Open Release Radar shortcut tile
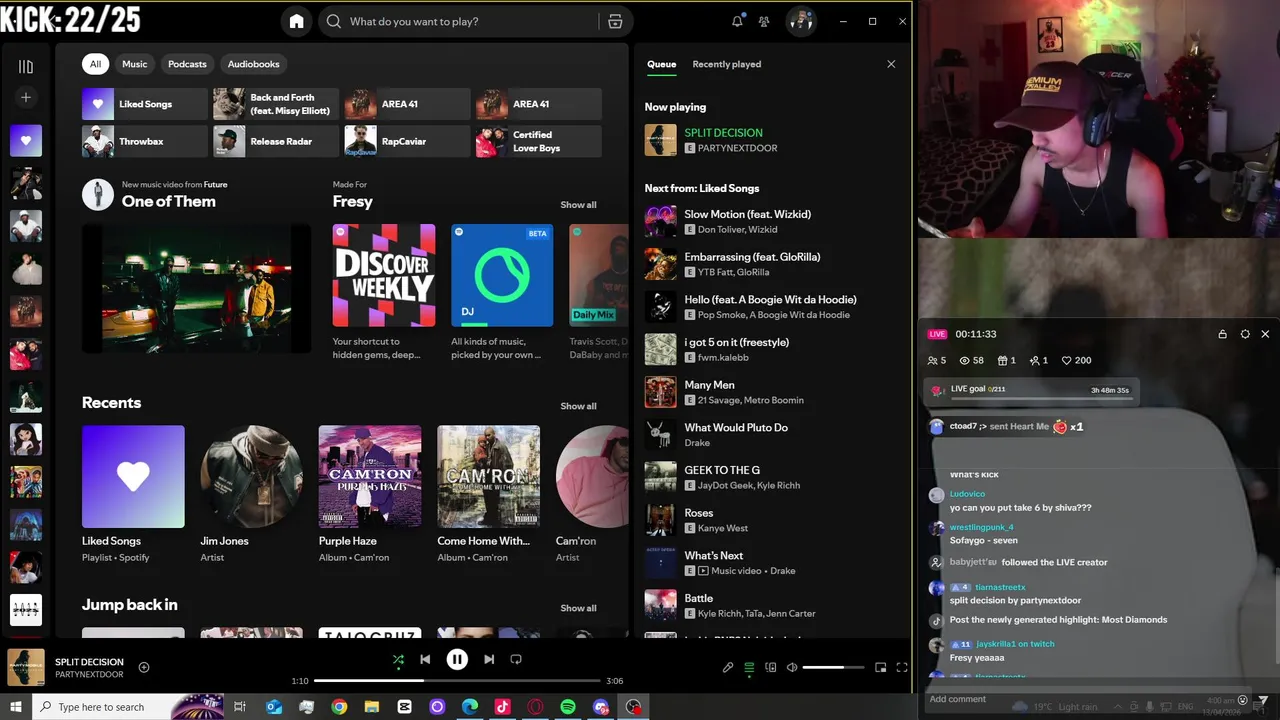 (x=276, y=141)
